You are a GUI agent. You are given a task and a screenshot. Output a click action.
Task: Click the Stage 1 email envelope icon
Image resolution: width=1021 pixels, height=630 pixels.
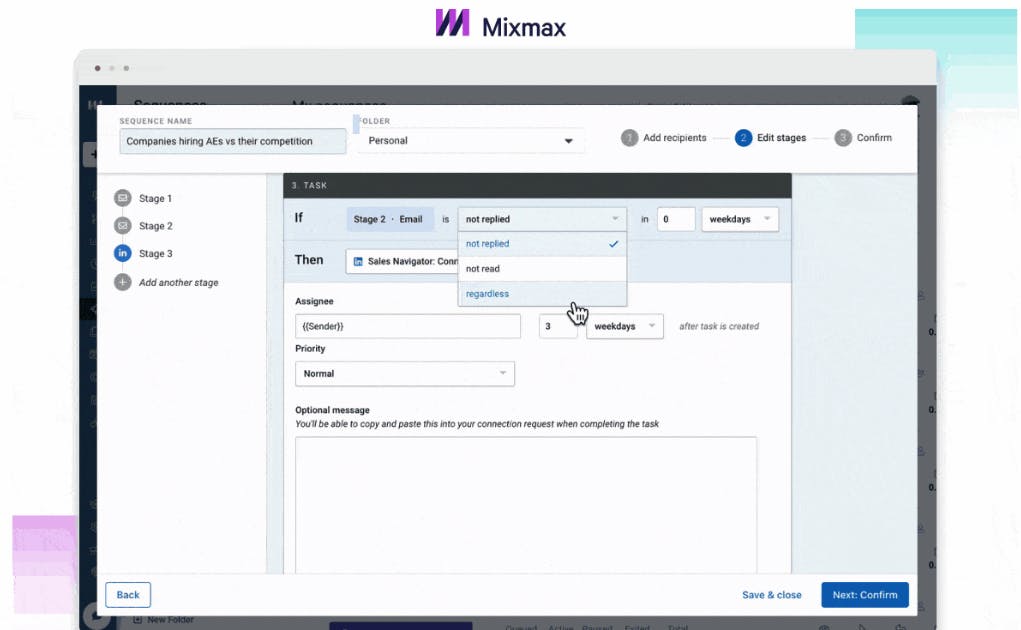pyautogui.click(x=123, y=198)
